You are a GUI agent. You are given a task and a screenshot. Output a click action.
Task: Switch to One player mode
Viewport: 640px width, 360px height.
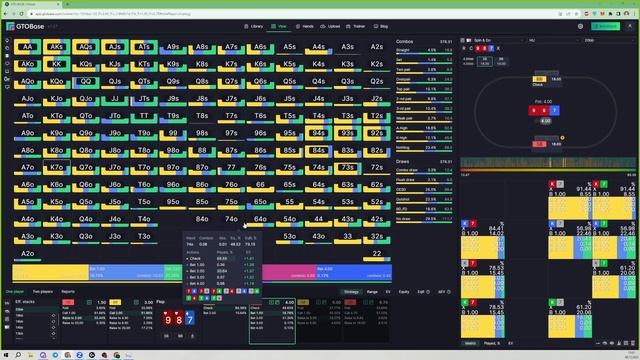(x=15, y=291)
